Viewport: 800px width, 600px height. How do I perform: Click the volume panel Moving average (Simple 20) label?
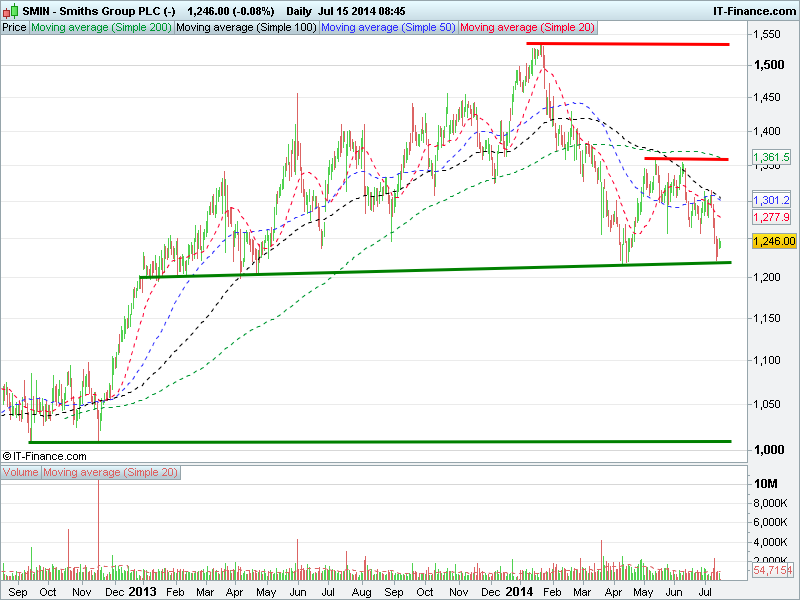110,471
